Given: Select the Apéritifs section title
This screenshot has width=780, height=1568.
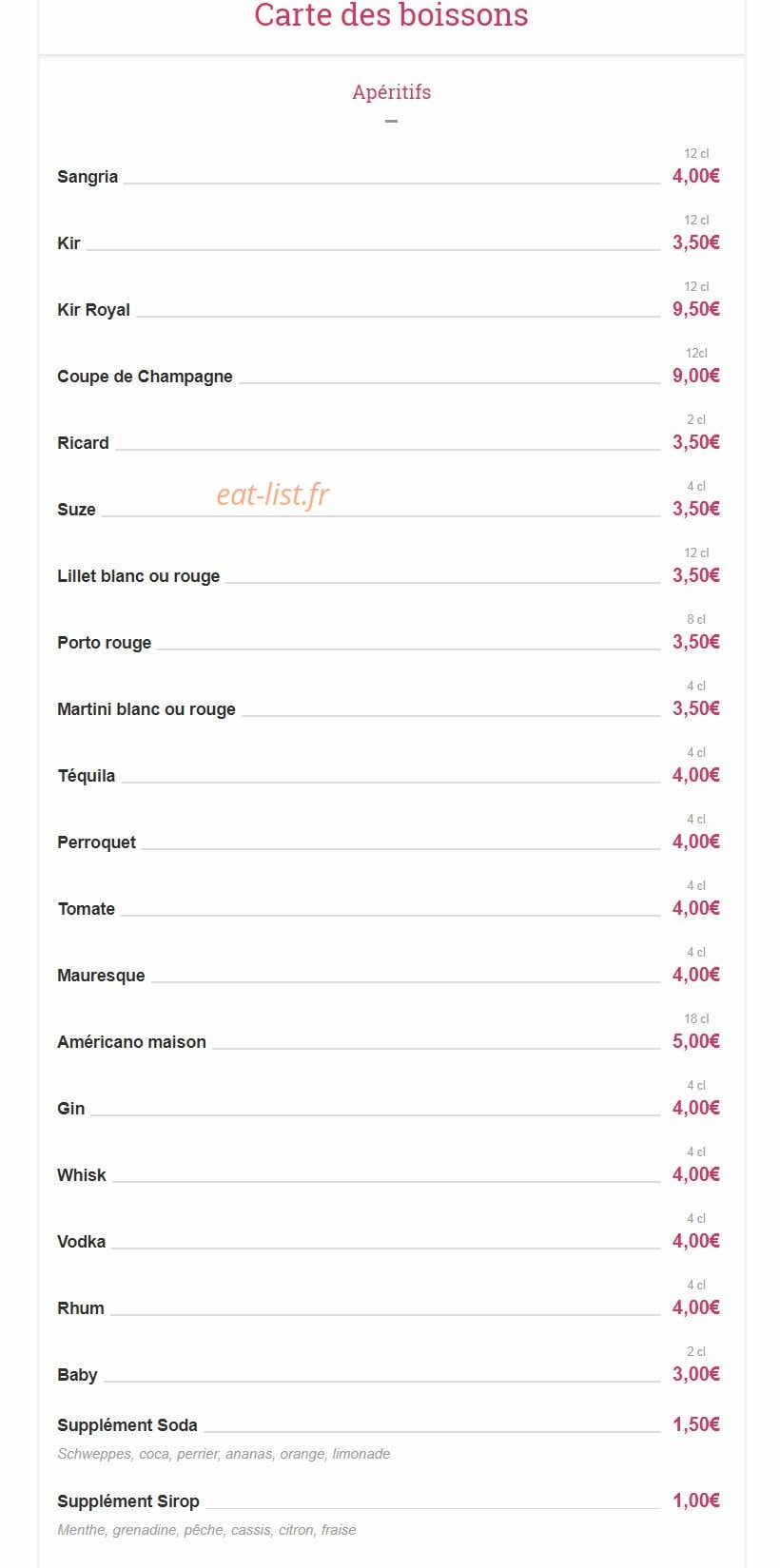Looking at the screenshot, I should [391, 92].
